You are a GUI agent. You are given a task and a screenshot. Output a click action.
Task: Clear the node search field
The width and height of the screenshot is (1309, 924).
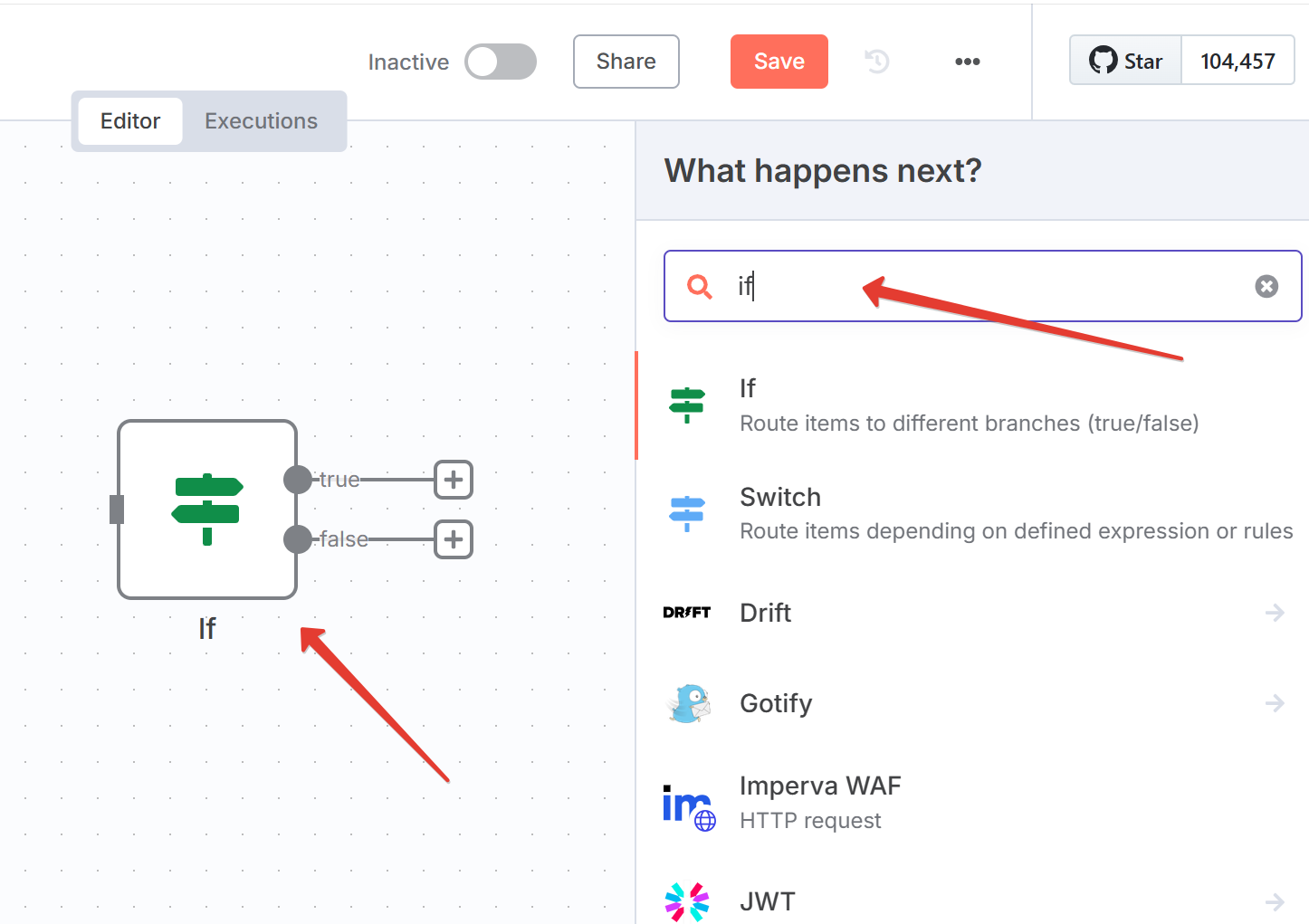pyautogui.click(x=1266, y=286)
